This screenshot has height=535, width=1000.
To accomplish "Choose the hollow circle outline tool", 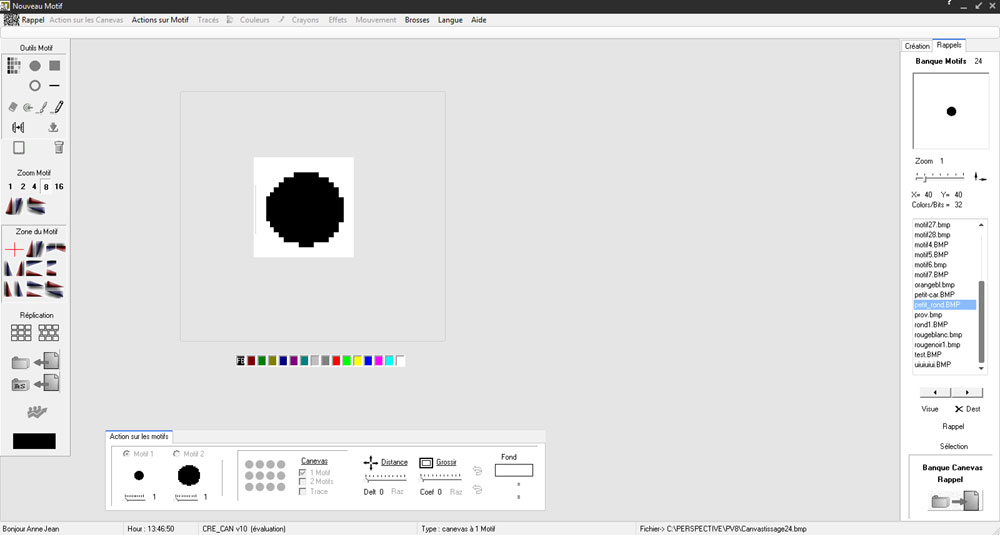I will tap(35, 86).
